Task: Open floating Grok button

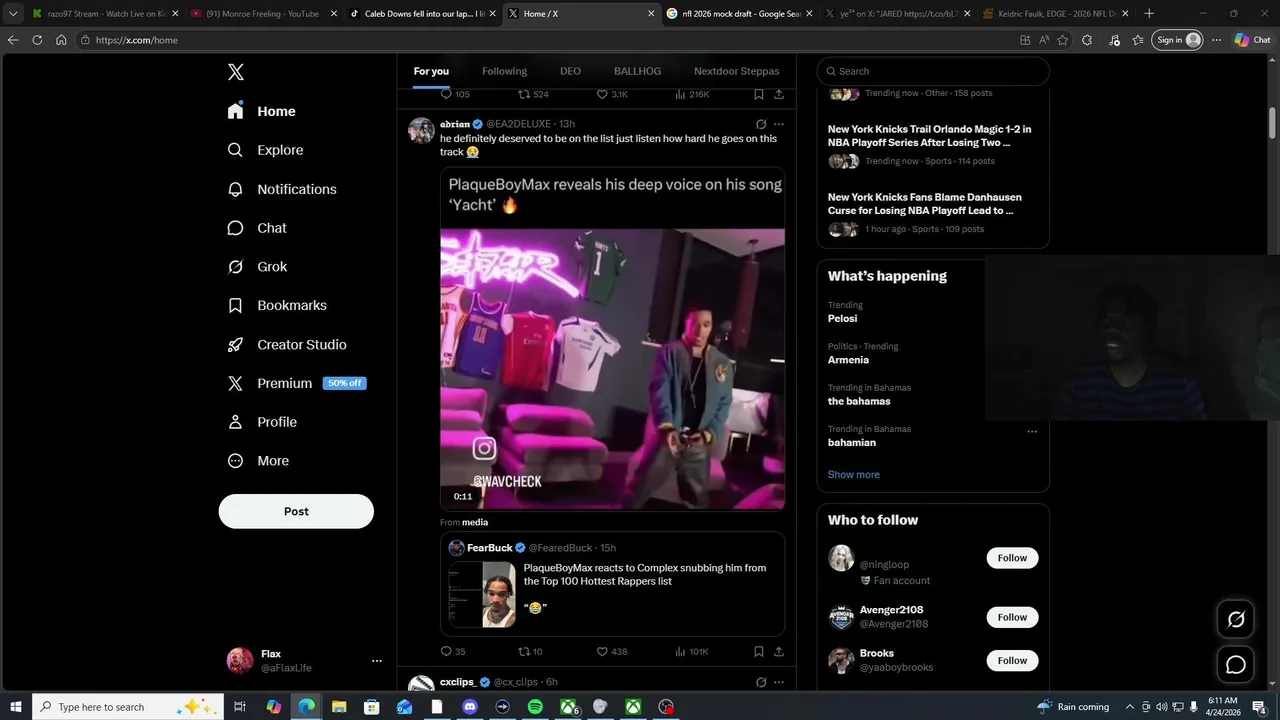Action: [x=1236, y=620]
